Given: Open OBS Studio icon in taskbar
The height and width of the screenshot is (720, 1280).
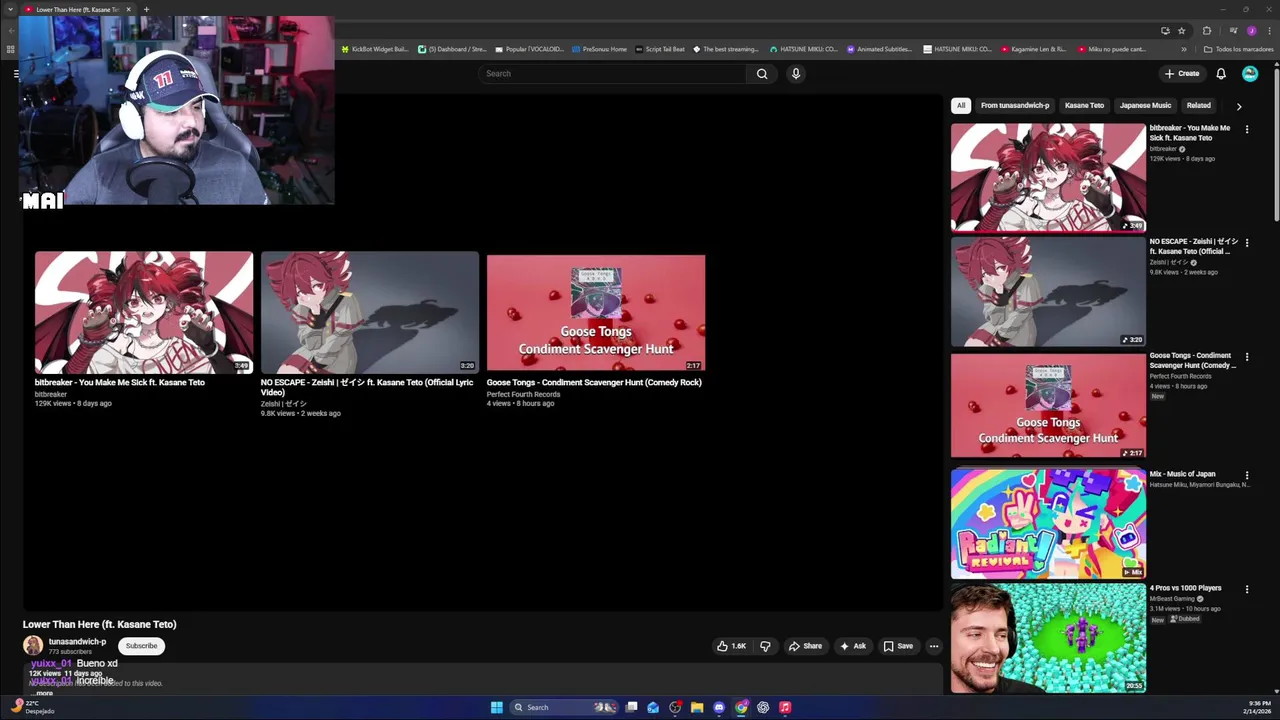Looking at the screenshot, I should point(675,707).
